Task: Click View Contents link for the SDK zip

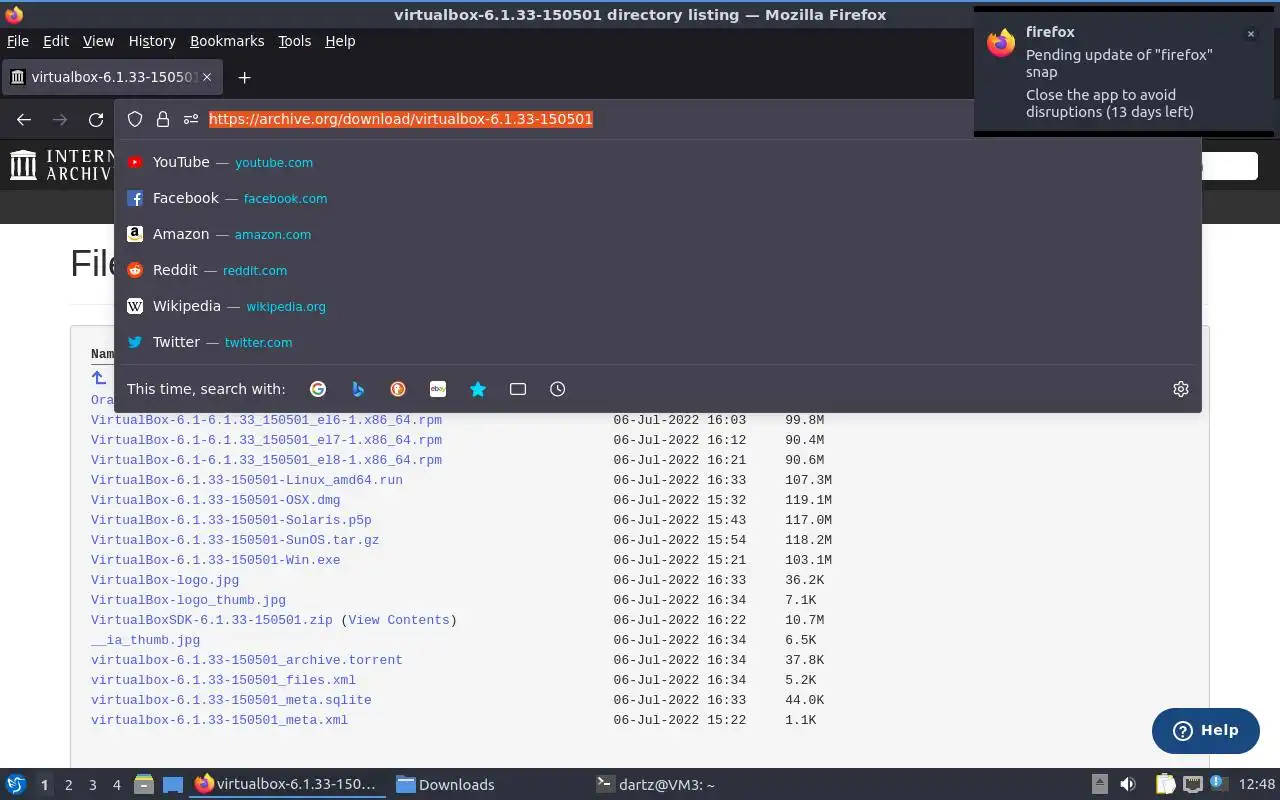Action: 399,620
